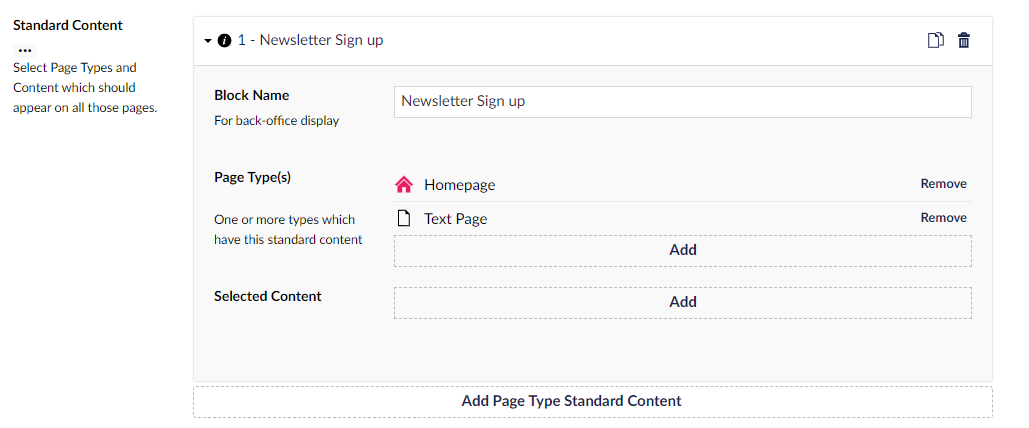This screenshot has width=1029, height=428.
Task: Remove the Homepage page type
Action: pos(943,184)
